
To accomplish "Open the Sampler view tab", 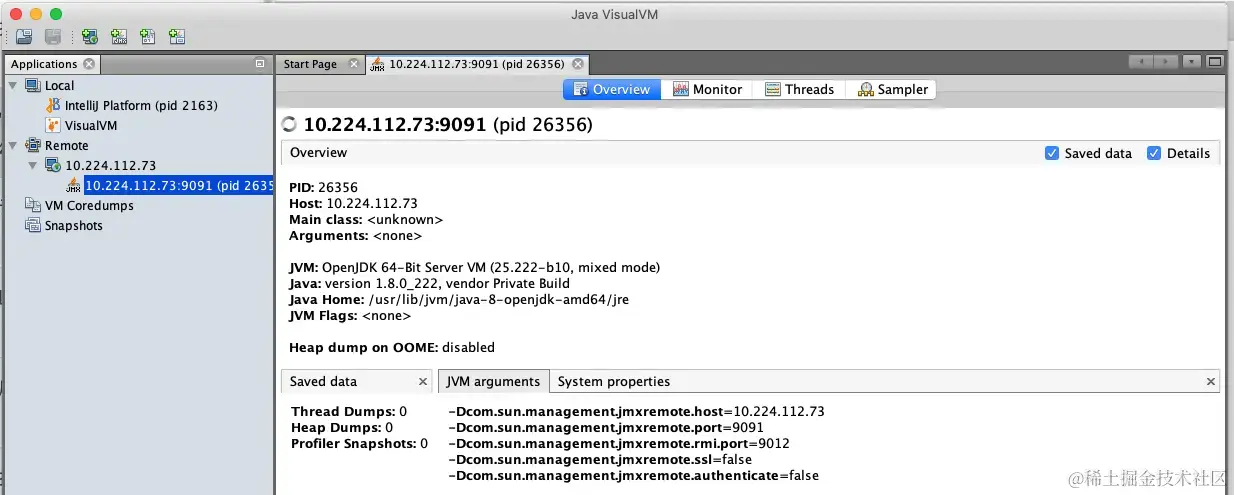I will click(x=892, y=89).
